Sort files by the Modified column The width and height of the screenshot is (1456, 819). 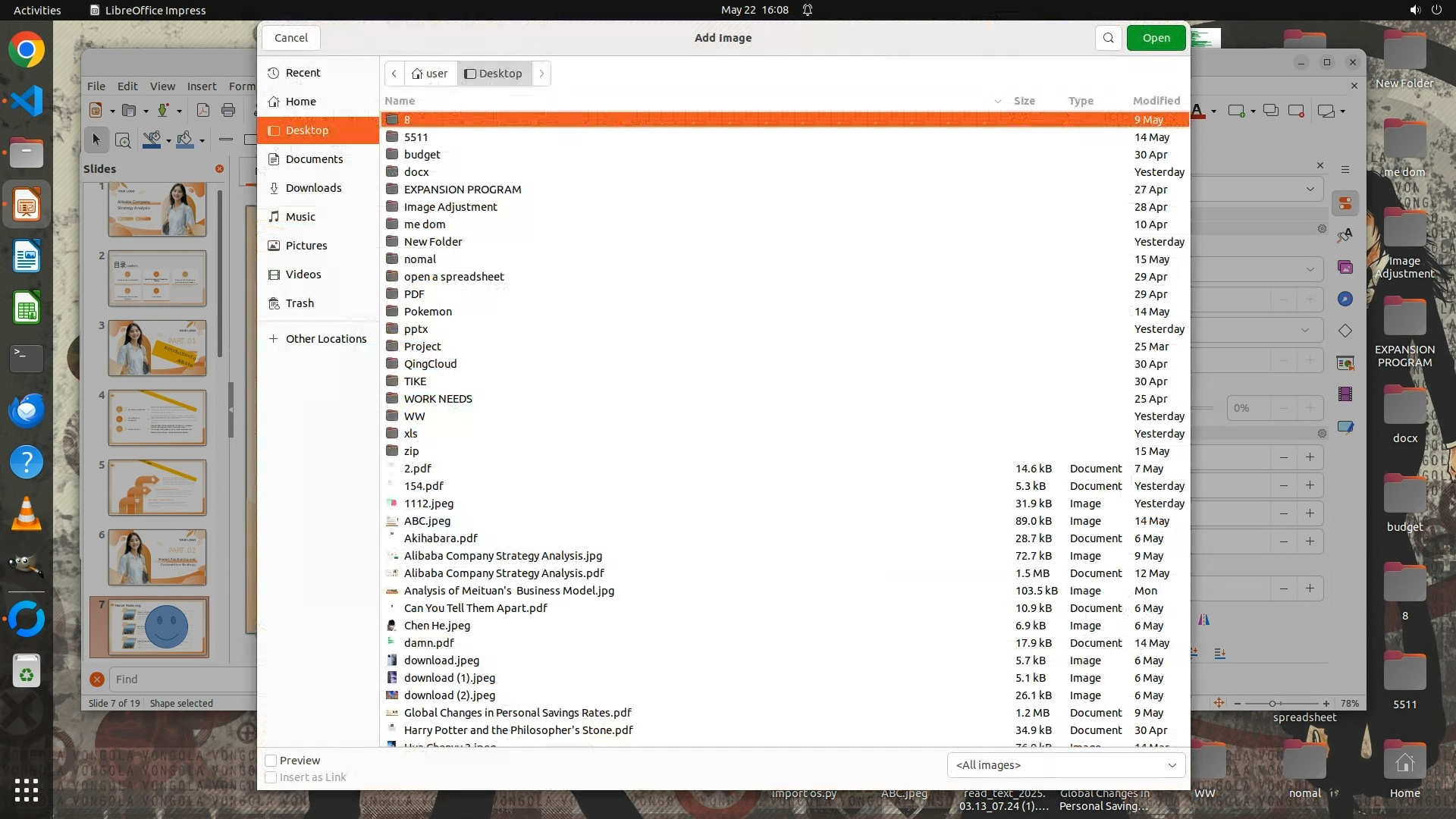[1156, 101]
